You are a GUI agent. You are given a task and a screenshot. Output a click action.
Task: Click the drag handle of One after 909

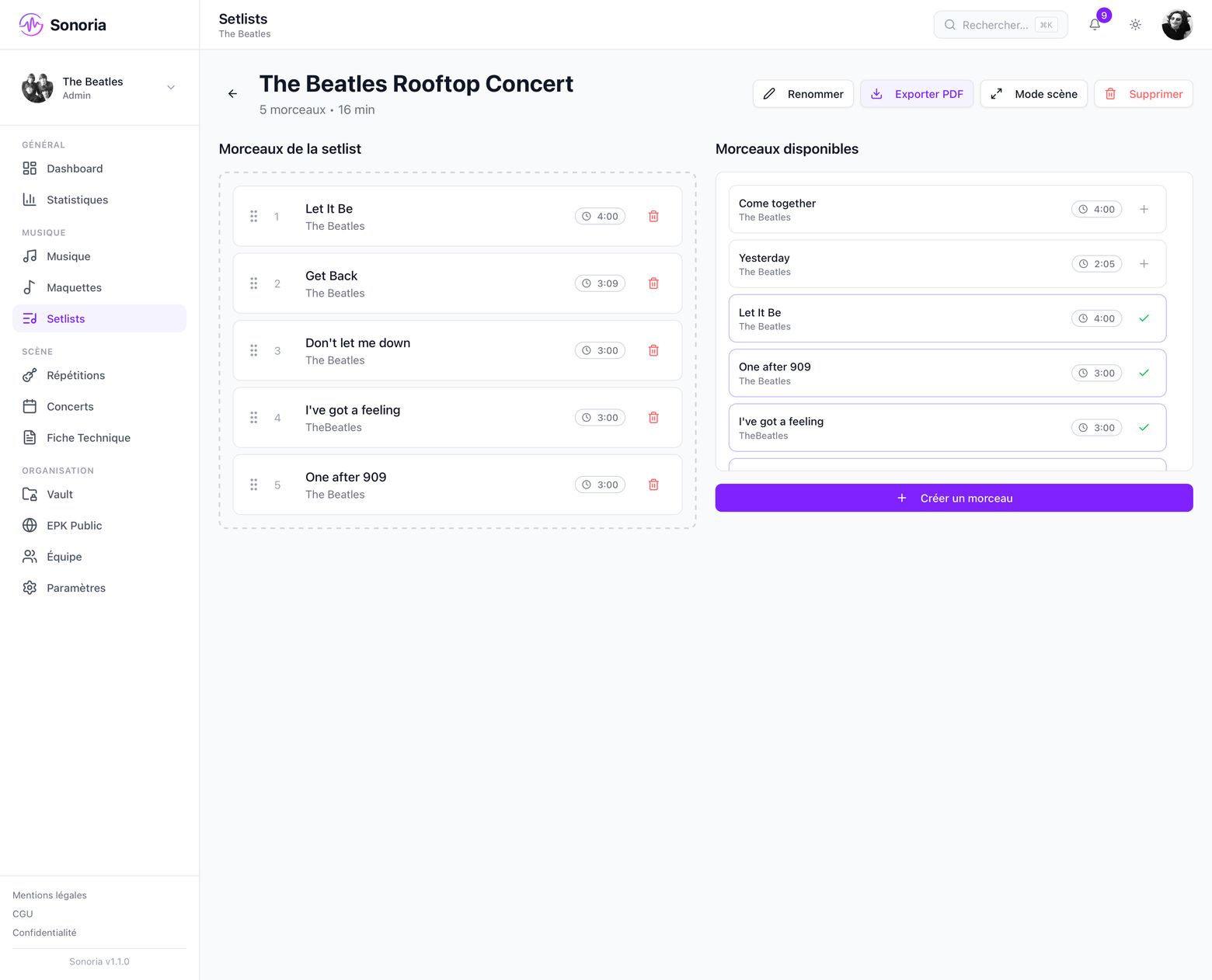(x=254, y=485)
